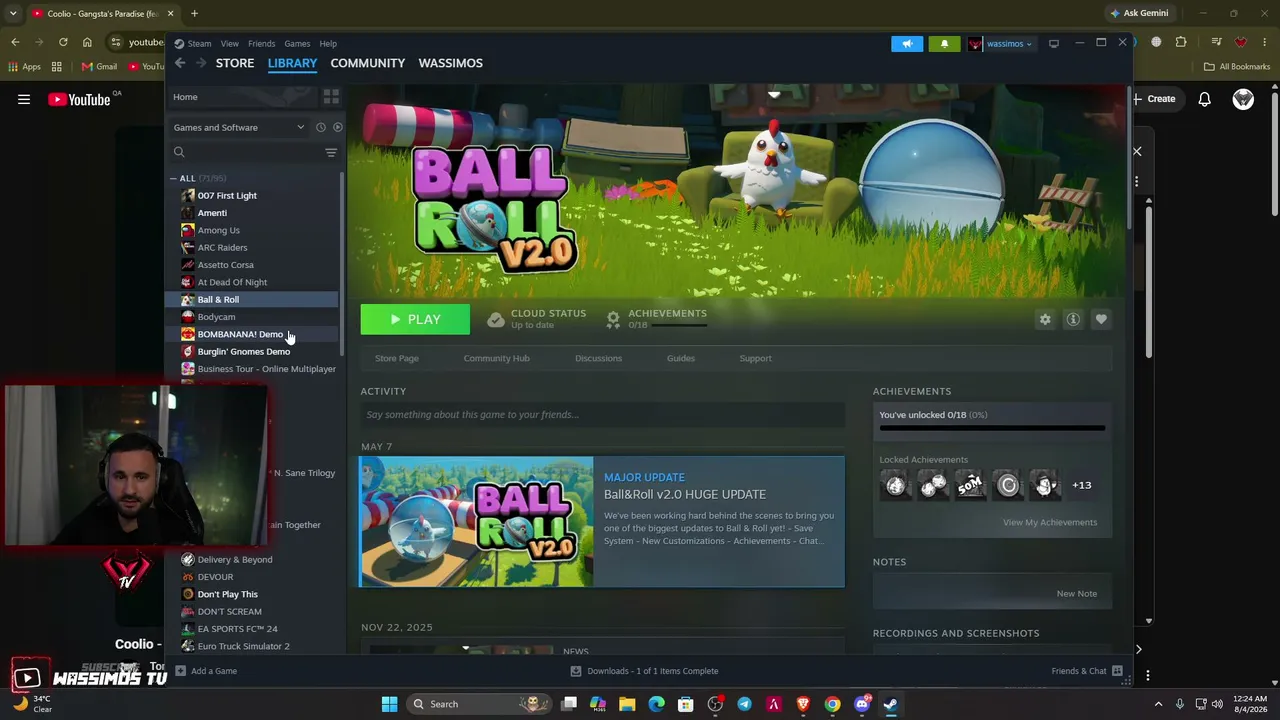1280x720 pixels.
Task: Filter library to ready-to-play games
Action: (337, 127)
